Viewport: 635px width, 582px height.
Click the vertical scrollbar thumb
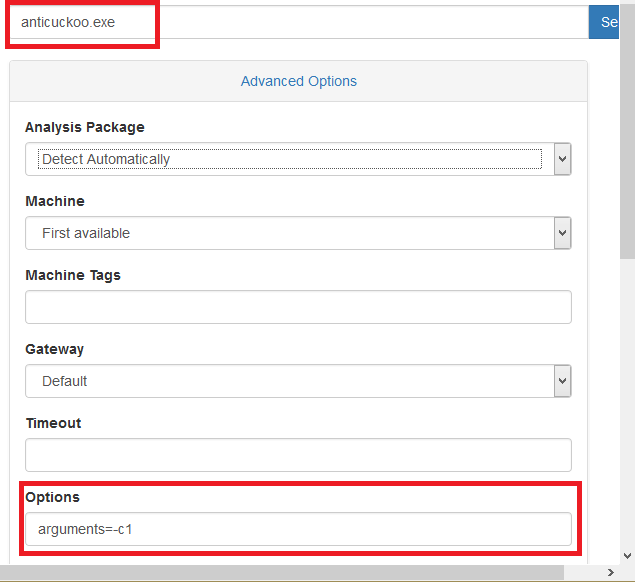coord(627,130)
